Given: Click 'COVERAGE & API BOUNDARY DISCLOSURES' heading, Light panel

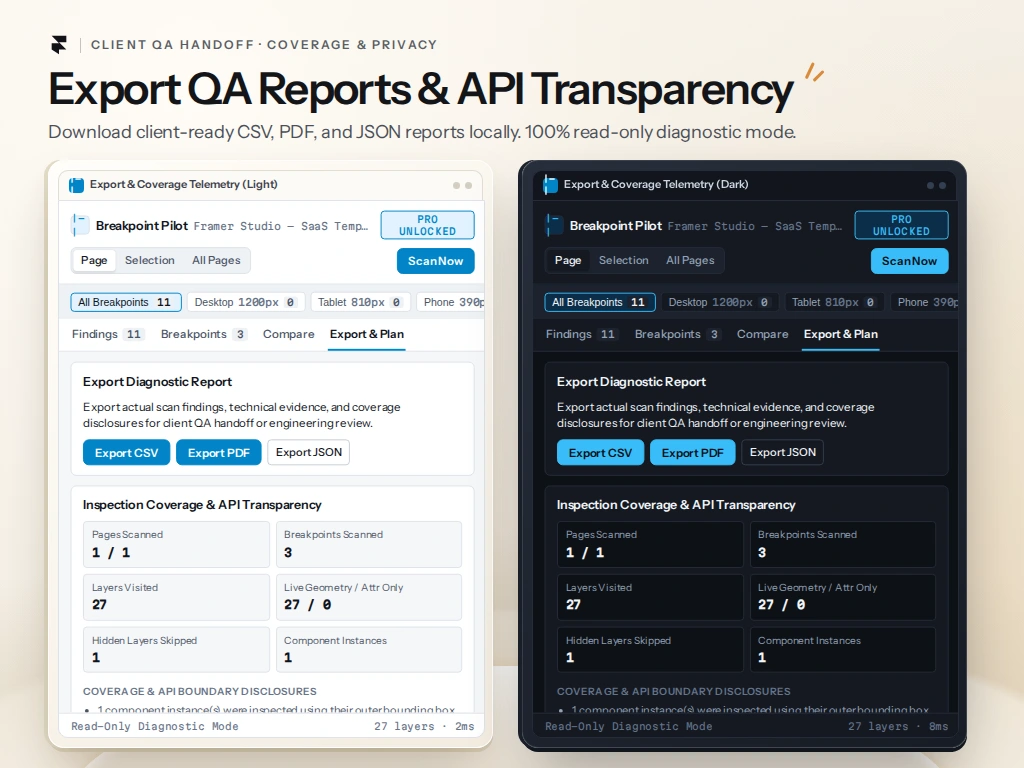Looking at the screenshot, I should (200, 691).
